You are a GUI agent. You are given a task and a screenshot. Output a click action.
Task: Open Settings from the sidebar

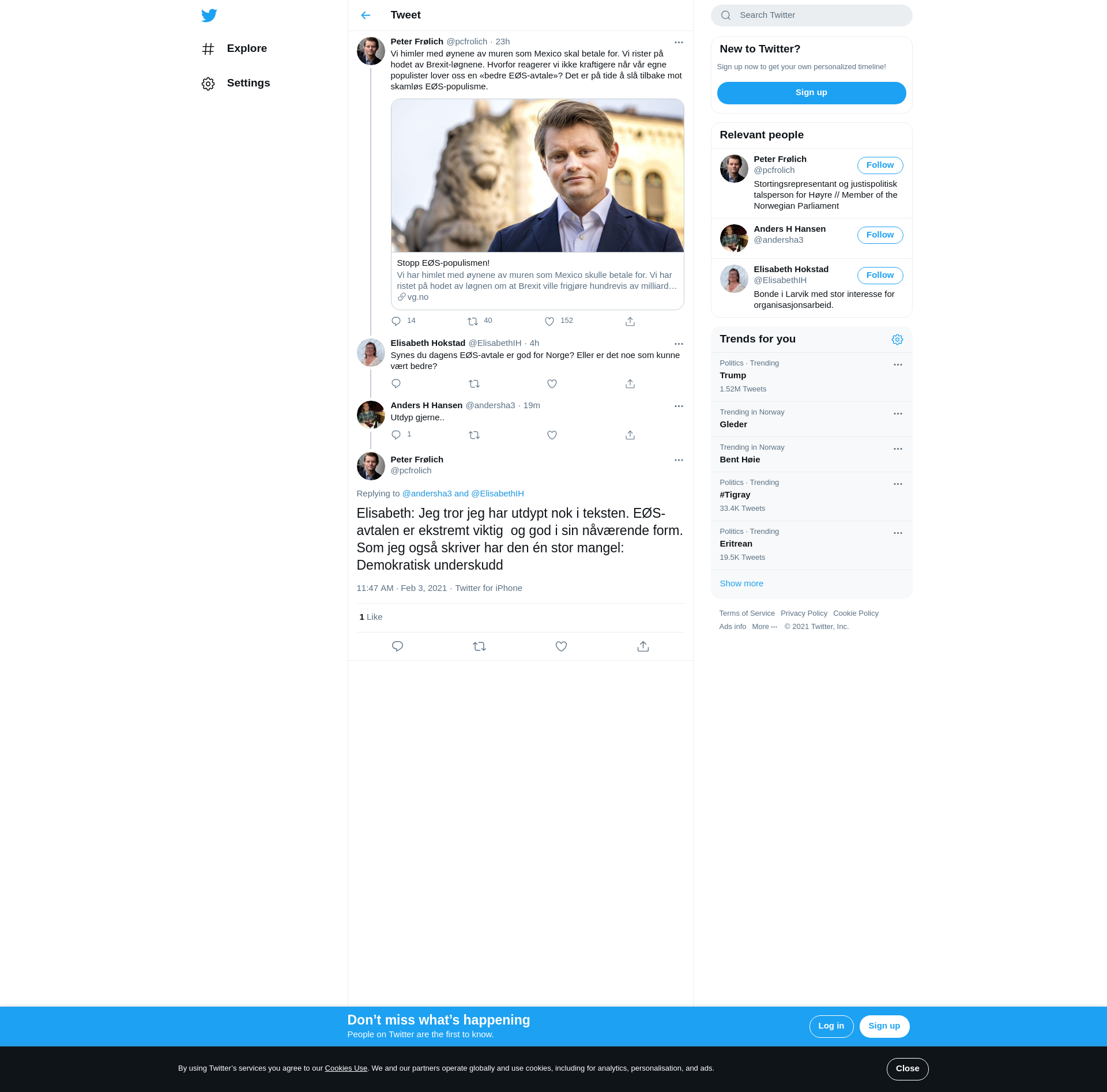[236, 84]
